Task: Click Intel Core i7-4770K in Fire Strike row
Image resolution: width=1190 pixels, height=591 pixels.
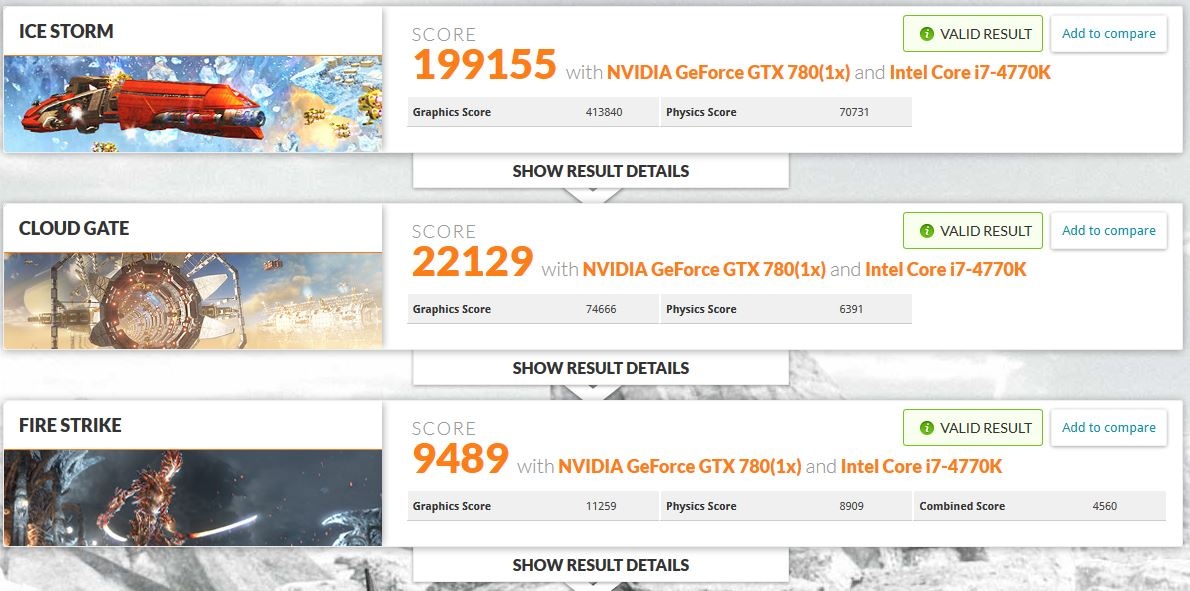Action: 921,467
